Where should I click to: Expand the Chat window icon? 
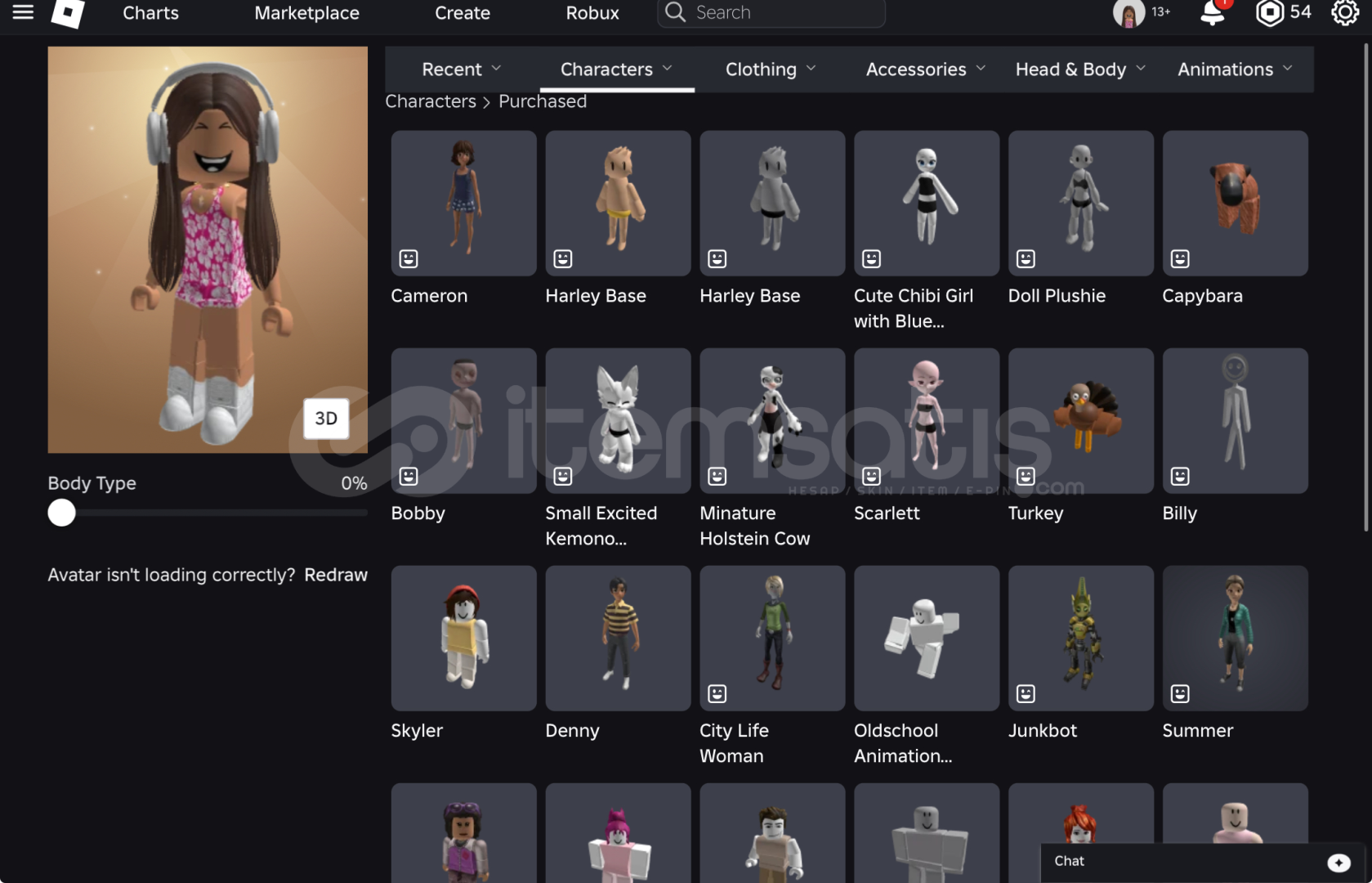click(1338, 862)
